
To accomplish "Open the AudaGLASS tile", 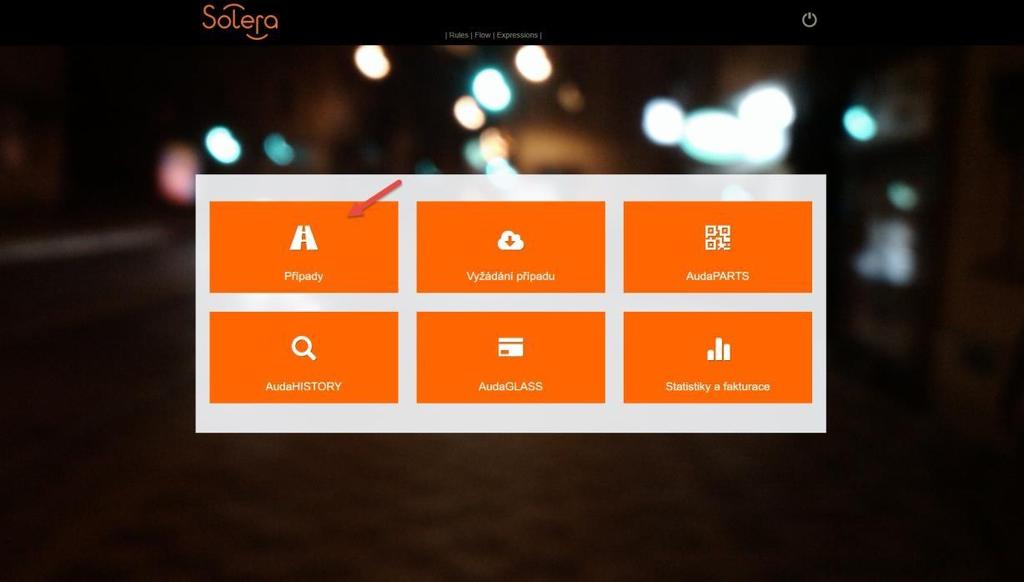I will [x=511, y=357].
